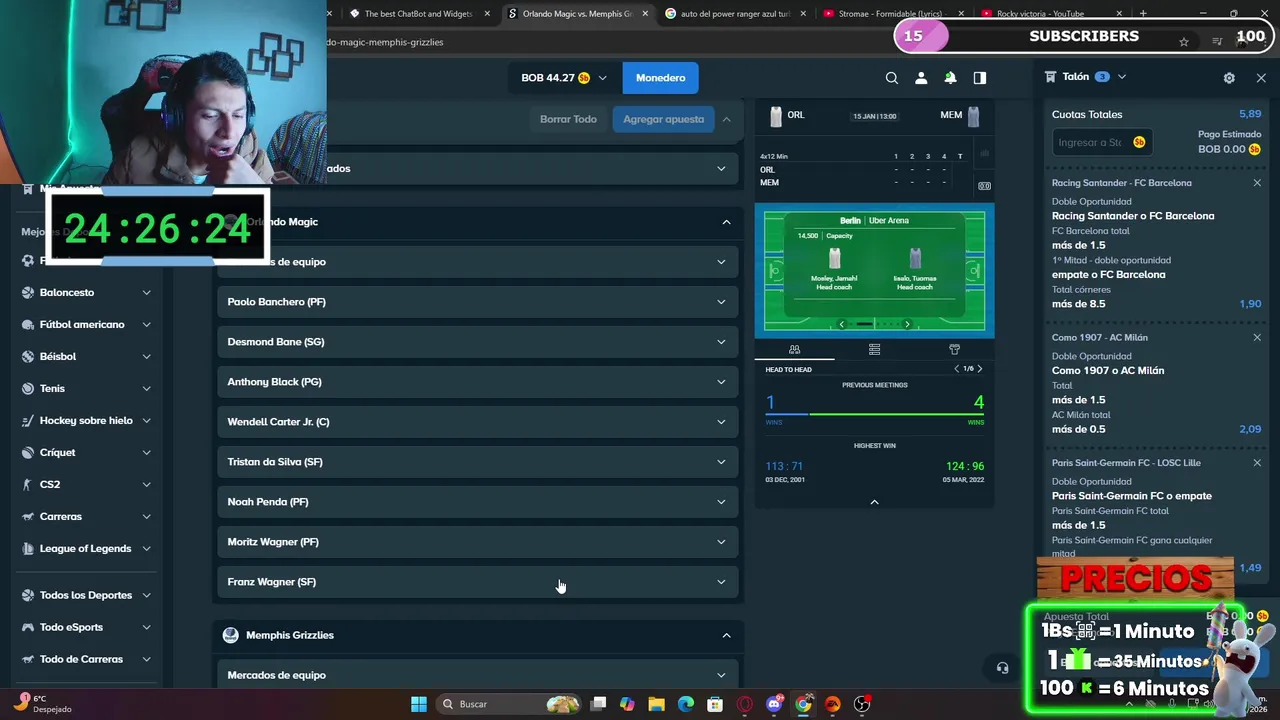Switch to Rocky victoria - YouTube tab
Image resolution: width=1280 pixels, height=720 pixels.
[x=1049, y=14]
